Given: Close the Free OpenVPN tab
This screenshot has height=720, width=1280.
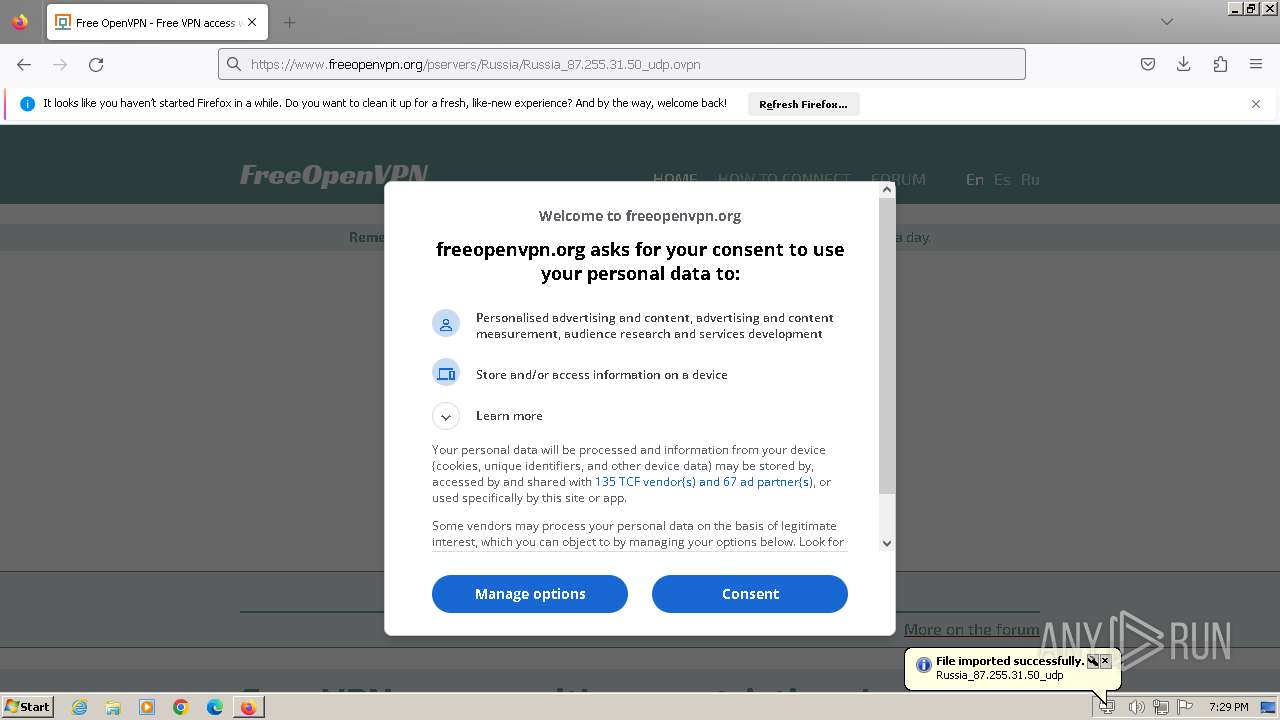Looking at the screenshot, I should (251, 22).
